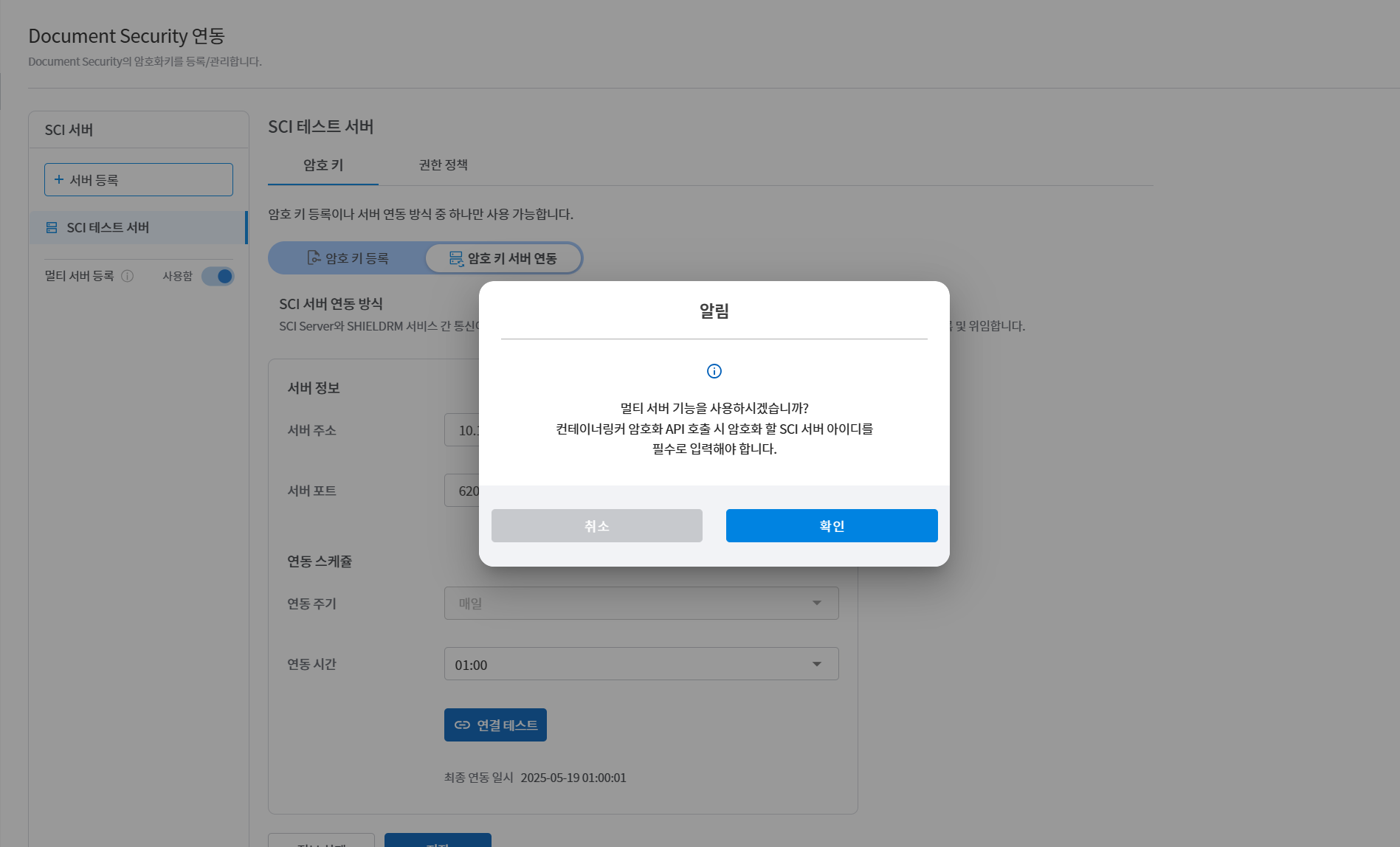
Task: Click the SCI 서버 연동 방식 heading
Action: [x=331, y=304]
